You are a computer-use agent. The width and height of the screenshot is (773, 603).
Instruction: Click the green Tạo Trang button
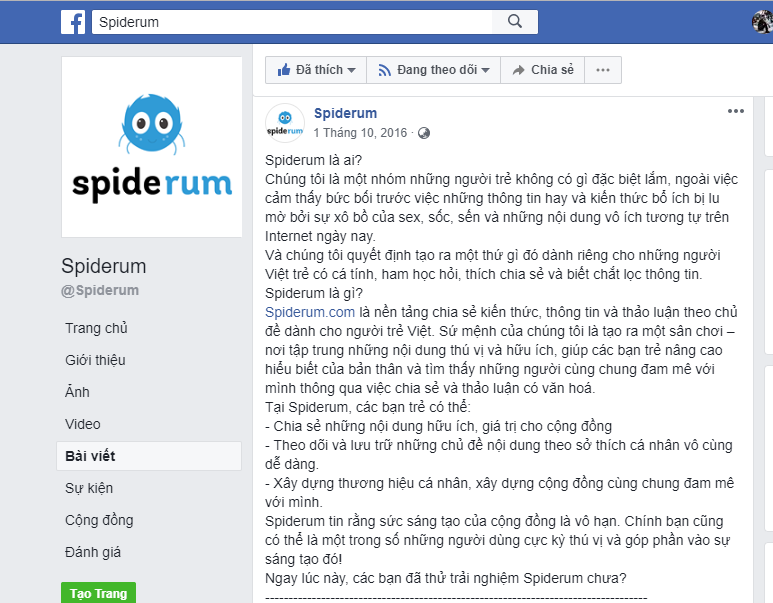pos(99,593)
